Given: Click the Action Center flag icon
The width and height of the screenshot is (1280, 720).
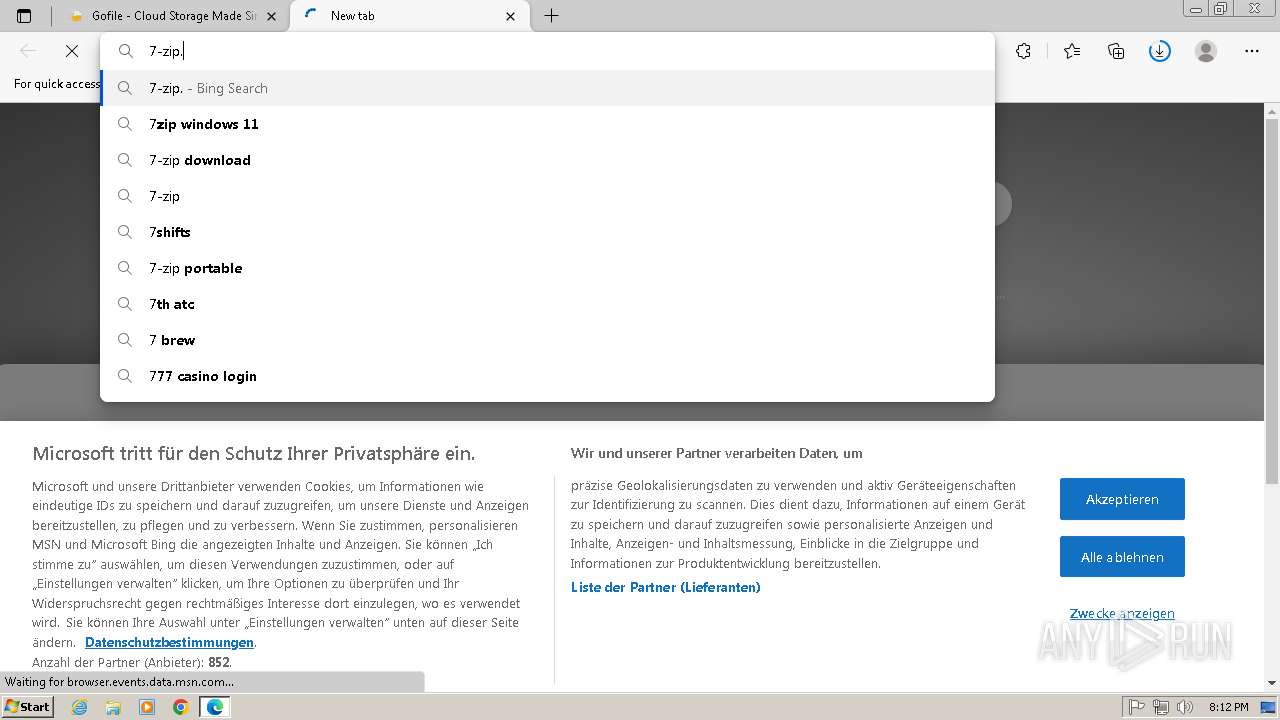Looking at the screenshot, I should coord(1137,707).
